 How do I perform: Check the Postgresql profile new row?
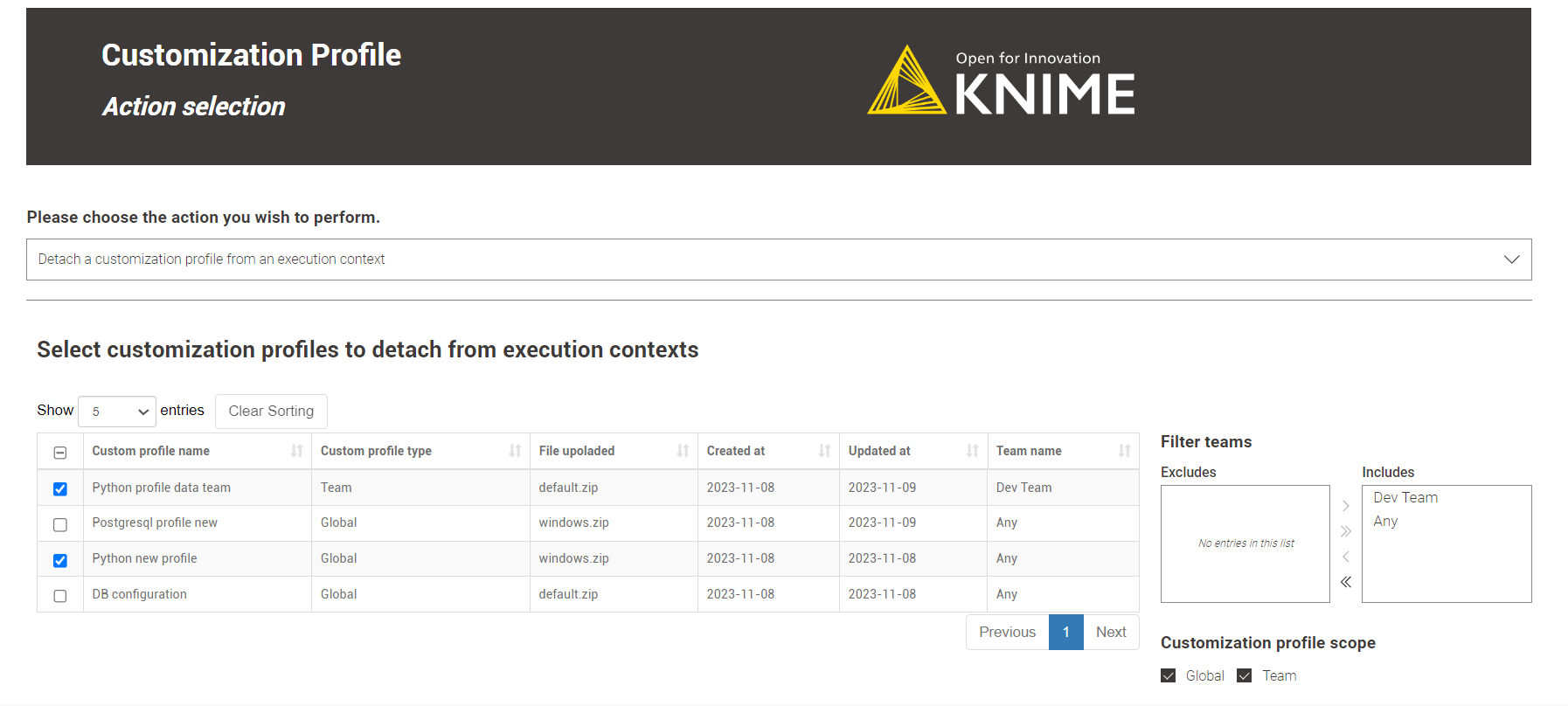click(60, 524)
